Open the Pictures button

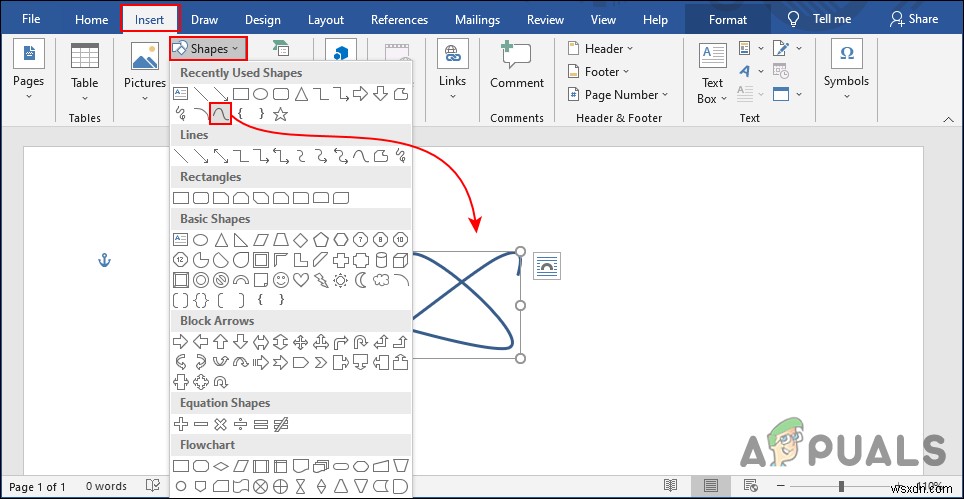click(145, 71)
